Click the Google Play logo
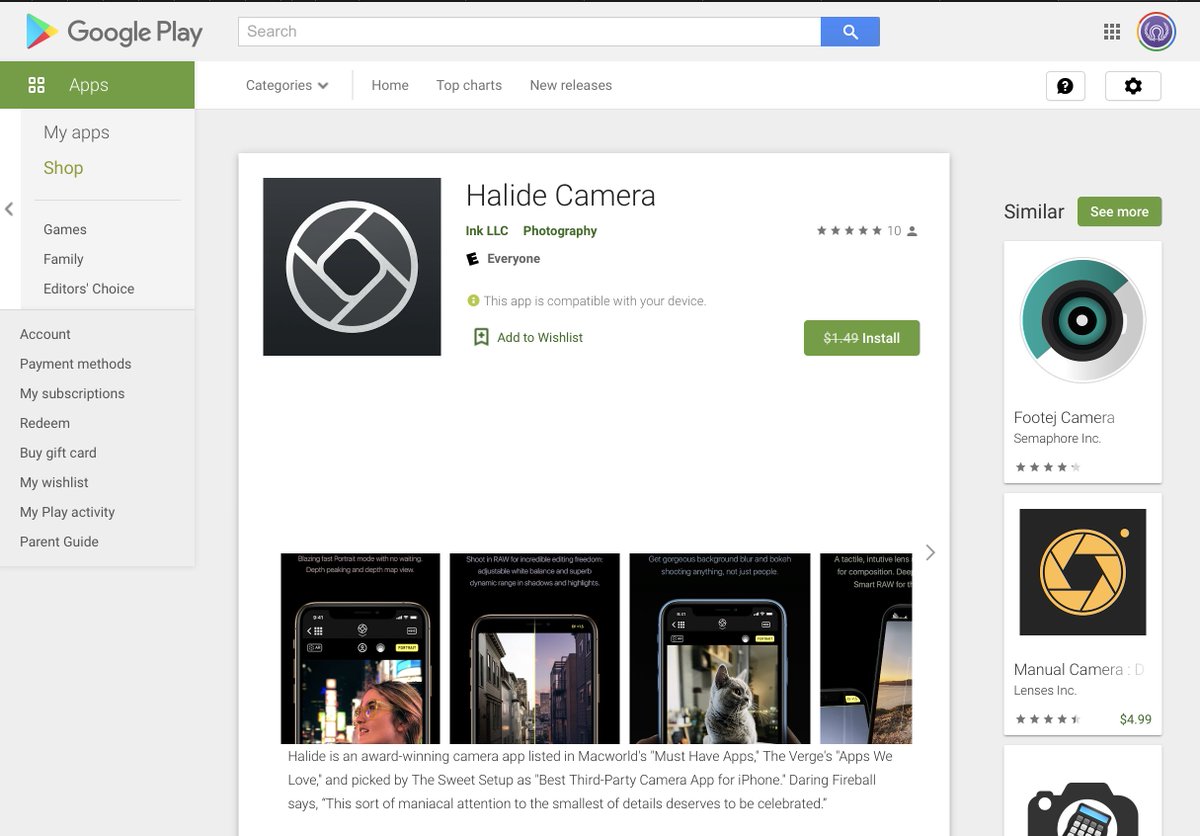The height and width of the screenshot is (836, 1200). (x=114, y=32)
